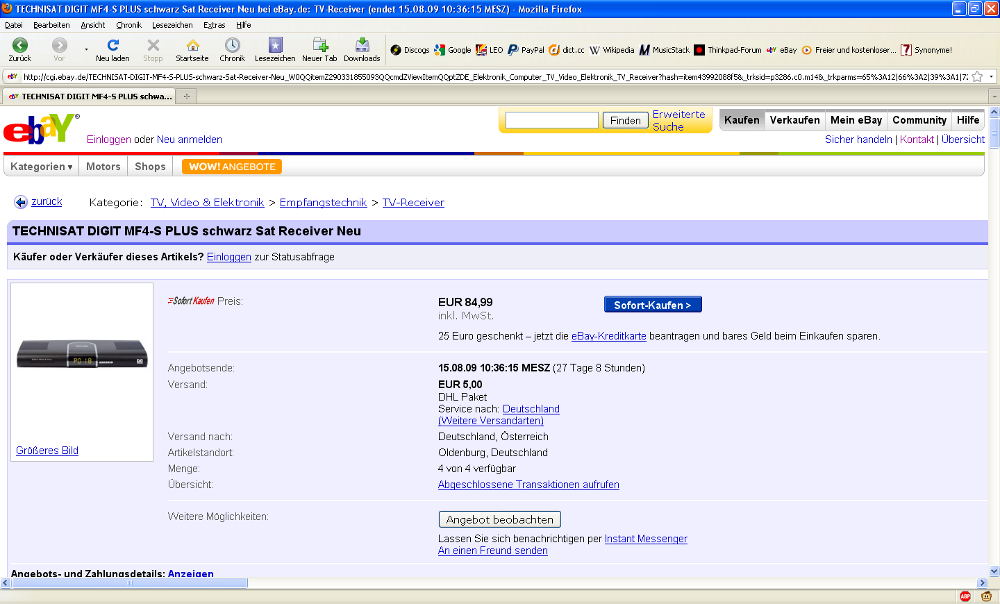Click the vertical scrollbar down arrow
This screenshot has width=1000, height=604.
[x=994, y=571]
